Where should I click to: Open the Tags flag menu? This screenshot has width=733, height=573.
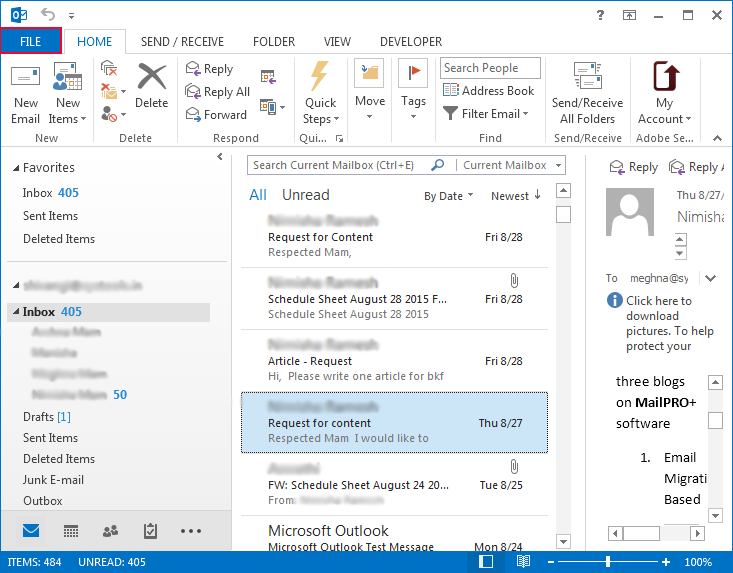[x=413, y=90]
